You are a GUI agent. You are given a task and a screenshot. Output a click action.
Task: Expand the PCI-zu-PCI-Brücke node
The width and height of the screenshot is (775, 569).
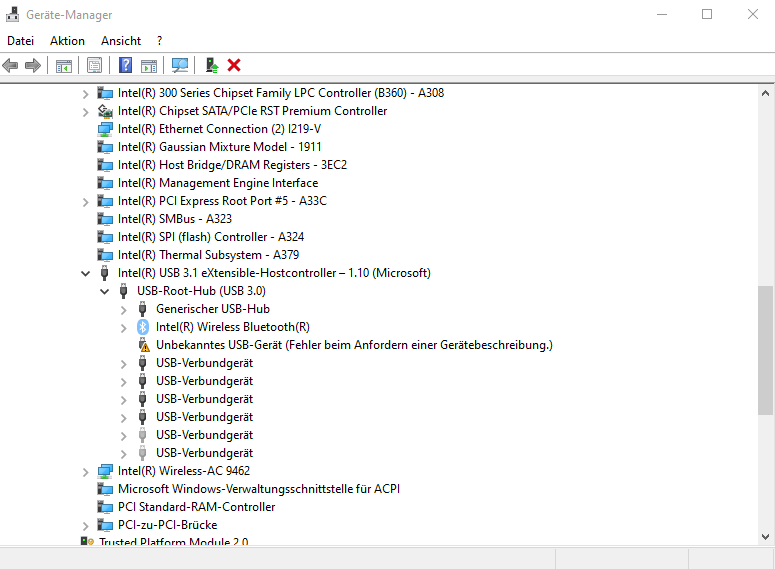(x=86, y=526)
